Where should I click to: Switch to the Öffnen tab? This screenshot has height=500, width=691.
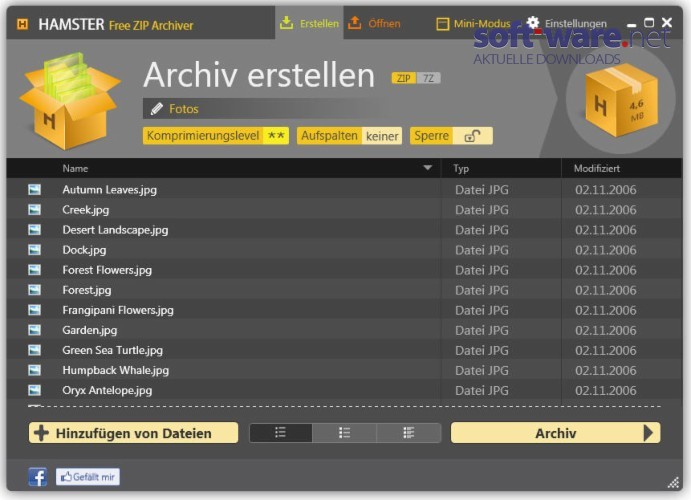[x=374, y=23]
